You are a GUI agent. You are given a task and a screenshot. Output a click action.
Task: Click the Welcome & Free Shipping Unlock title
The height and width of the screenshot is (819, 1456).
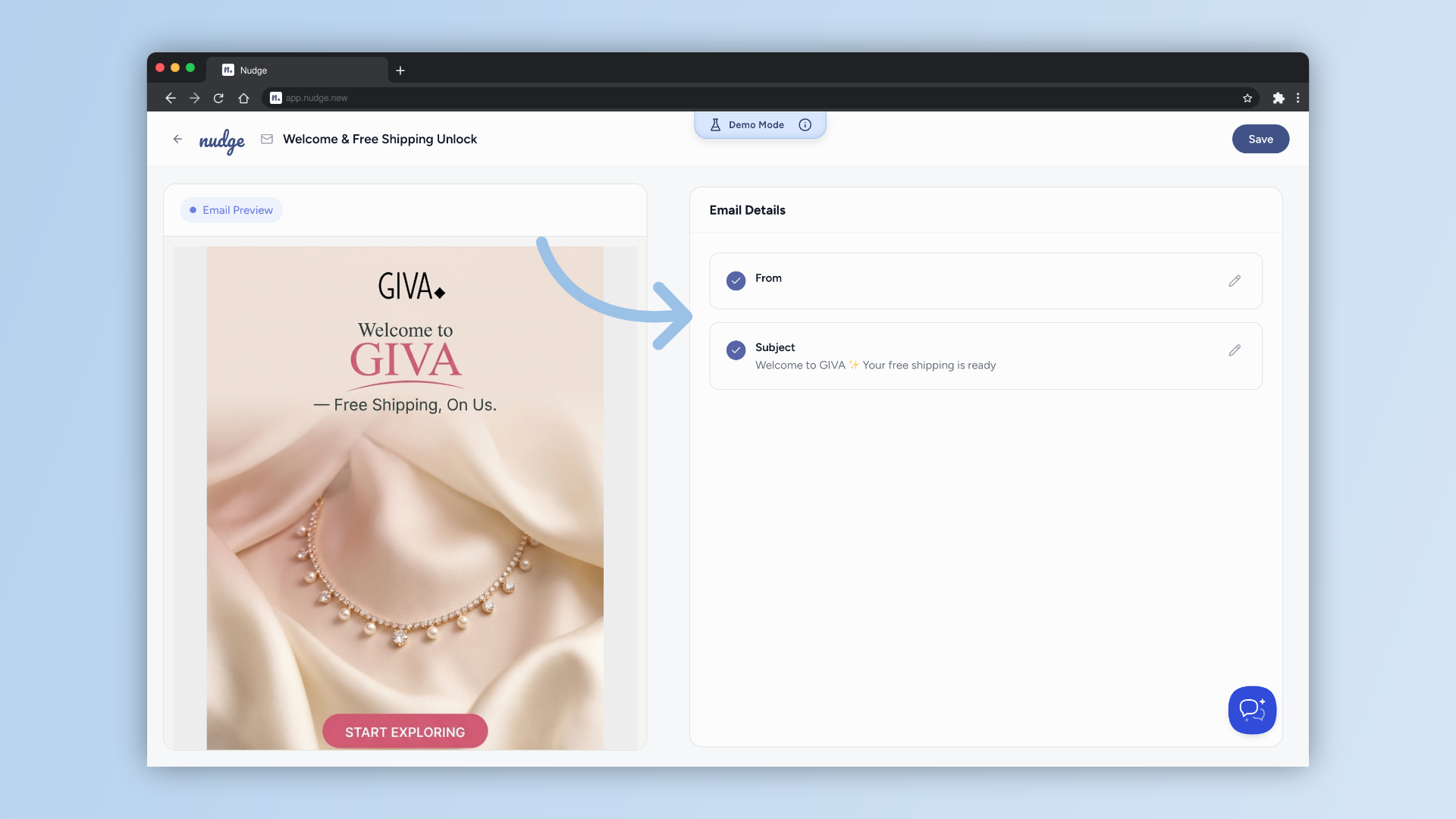(380, 139)
